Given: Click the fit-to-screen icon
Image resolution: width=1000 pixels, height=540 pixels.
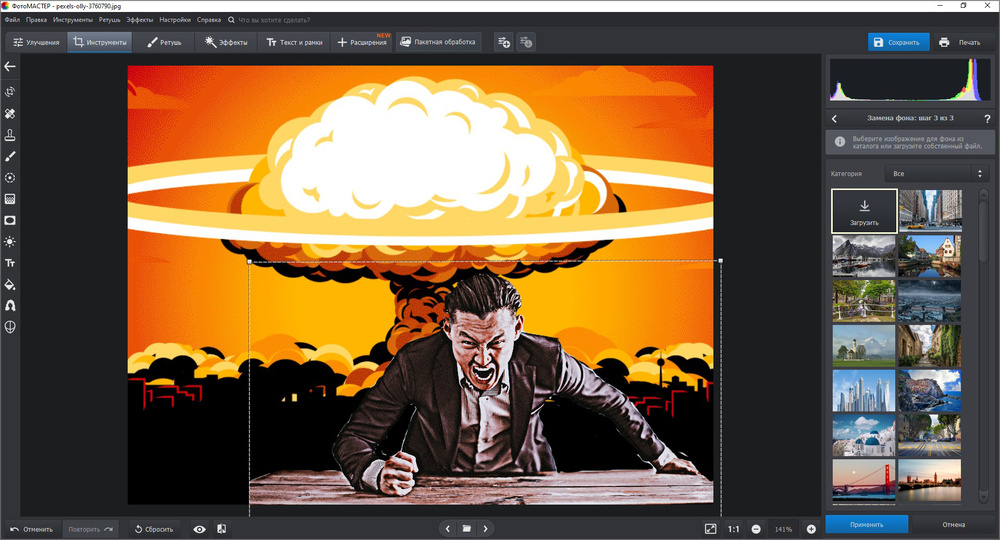Looking at the screenshot, I should click(710, 528).
